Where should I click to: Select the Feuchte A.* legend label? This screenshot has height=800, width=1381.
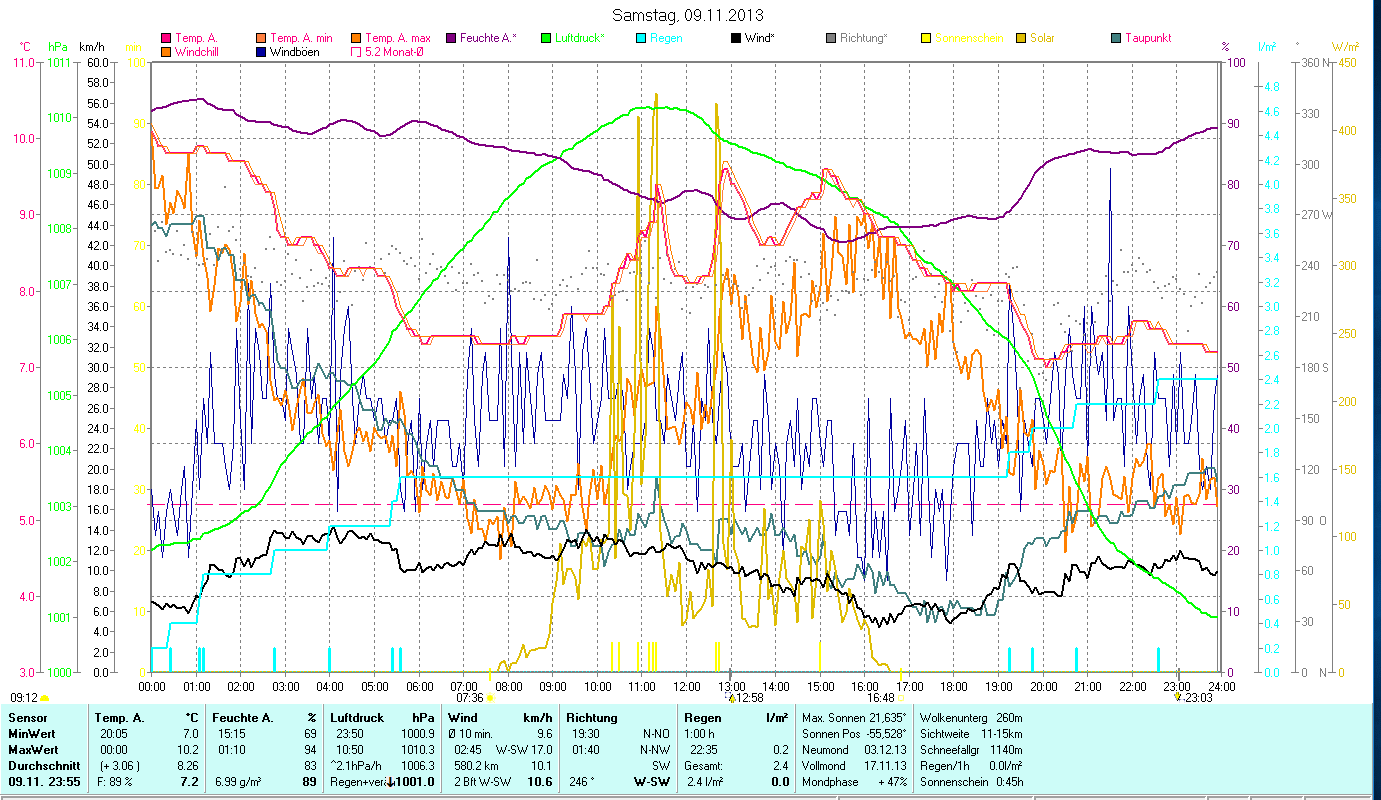pyautogui.click(x=489, y=38)
